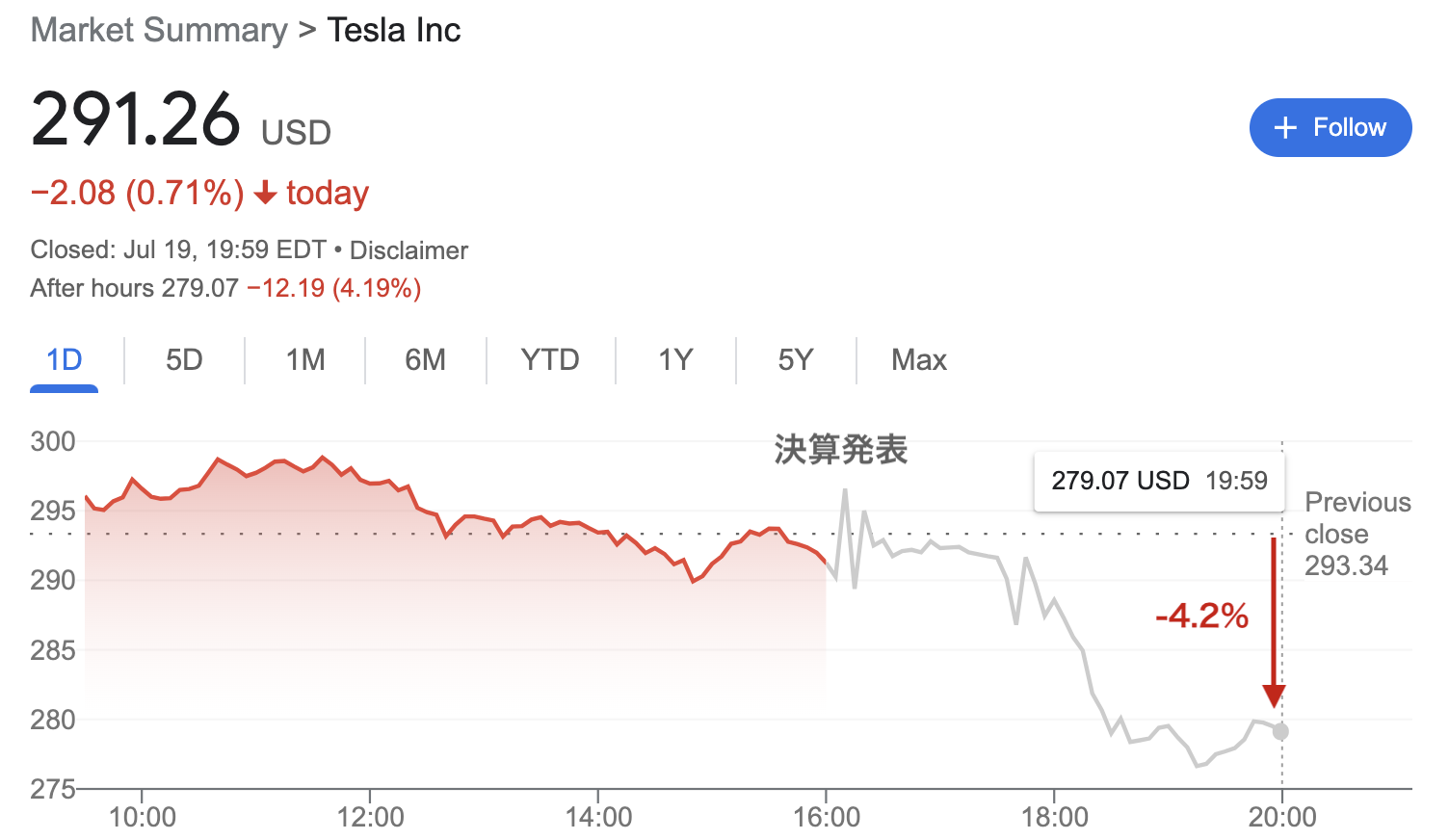Click the Tesla Inc title
This screenshot has height=840, width=1449.
pyautogui.click(x=393, y=30)
